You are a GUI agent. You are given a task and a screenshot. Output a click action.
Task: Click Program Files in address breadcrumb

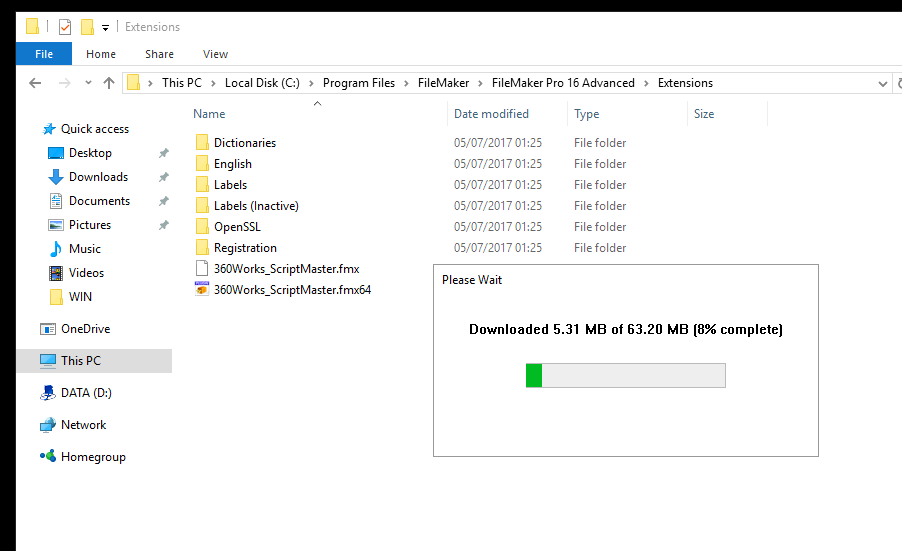(x=359, y=83)
